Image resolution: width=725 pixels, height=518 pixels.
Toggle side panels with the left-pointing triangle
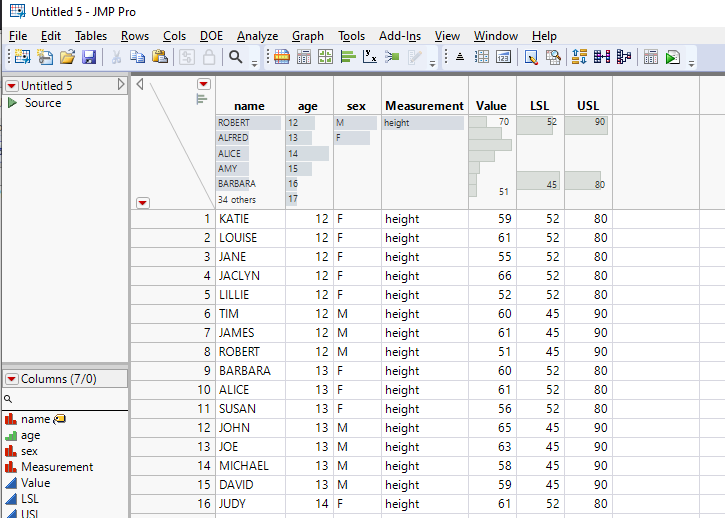pos(140,85)
